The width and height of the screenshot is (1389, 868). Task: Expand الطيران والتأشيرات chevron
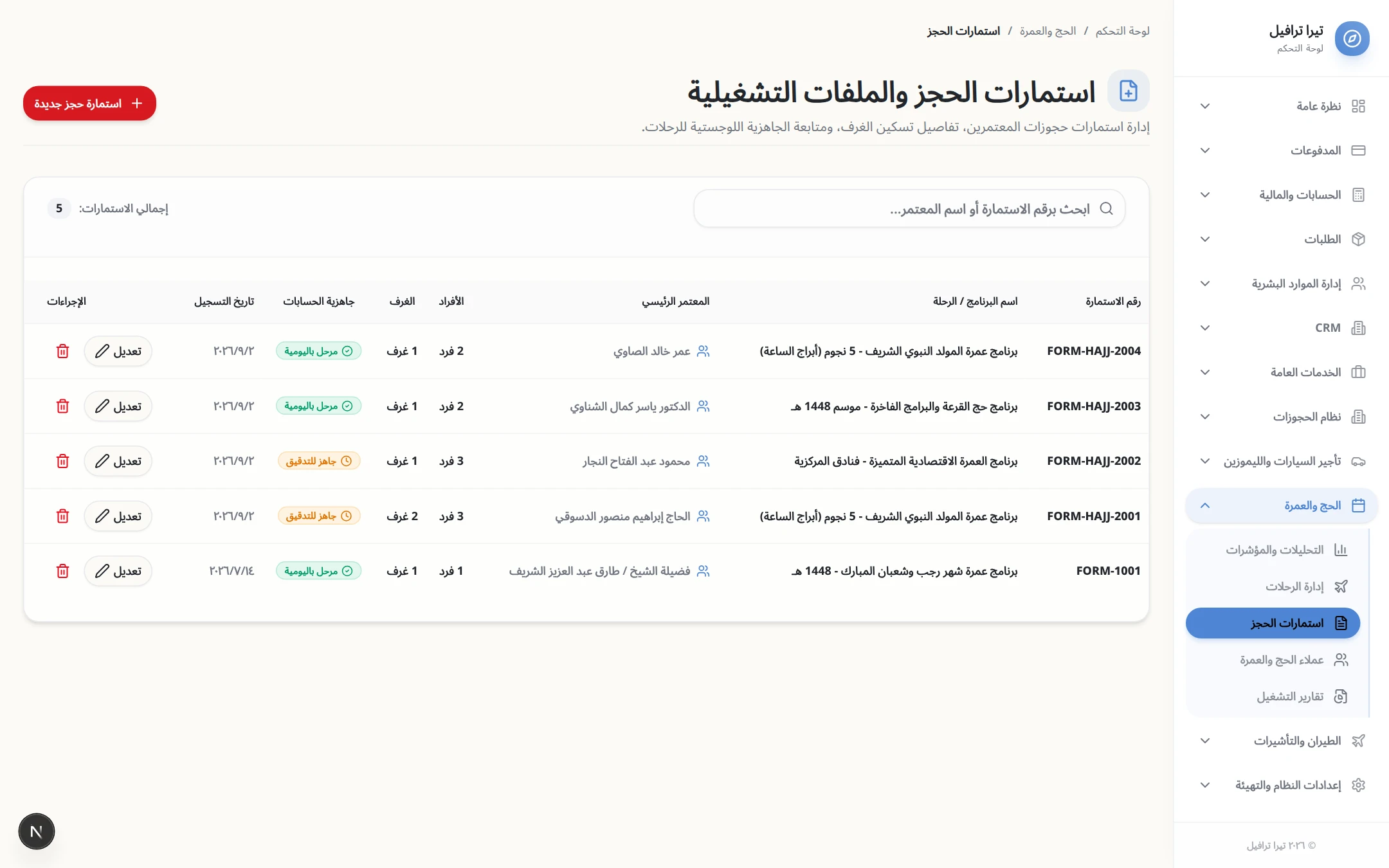pyautogui.click(x=1205, y=741)
